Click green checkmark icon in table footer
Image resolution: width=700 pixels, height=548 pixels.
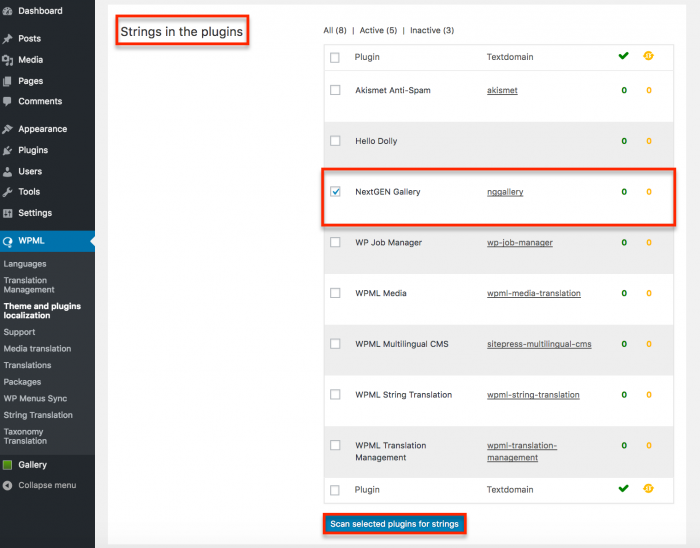pos(624,489)
